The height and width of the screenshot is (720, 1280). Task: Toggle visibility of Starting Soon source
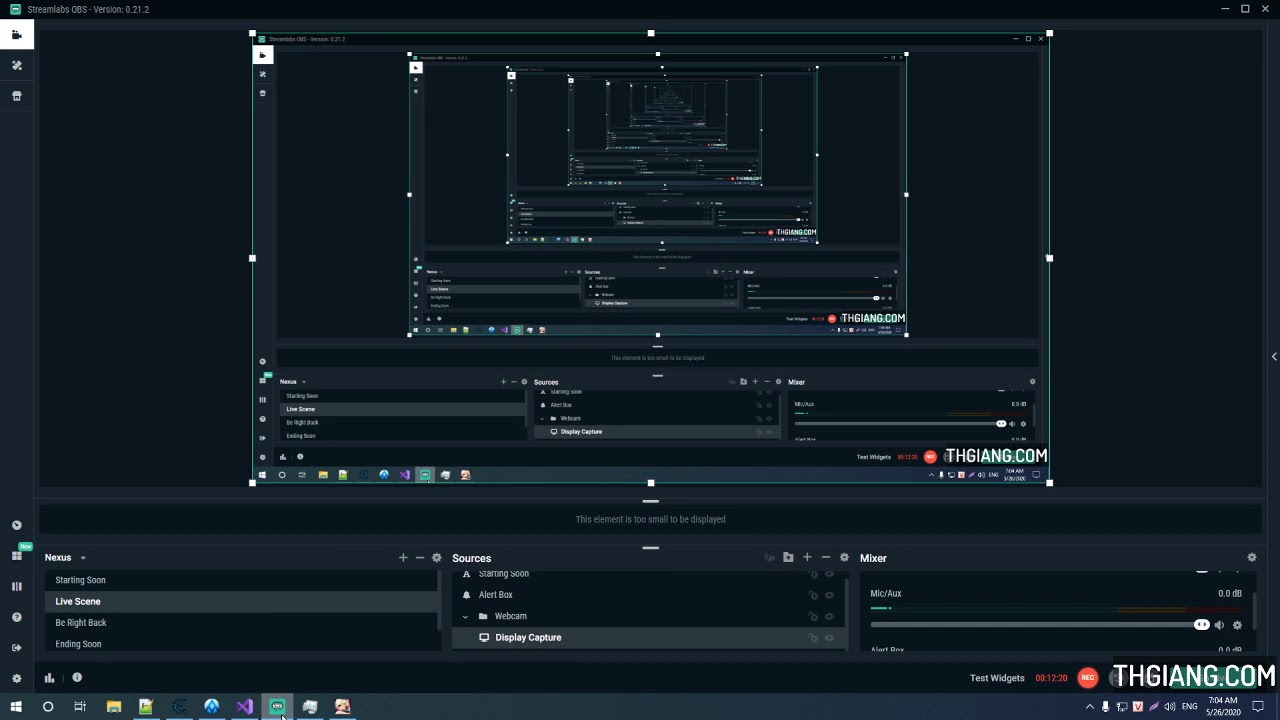click(829, 575)
